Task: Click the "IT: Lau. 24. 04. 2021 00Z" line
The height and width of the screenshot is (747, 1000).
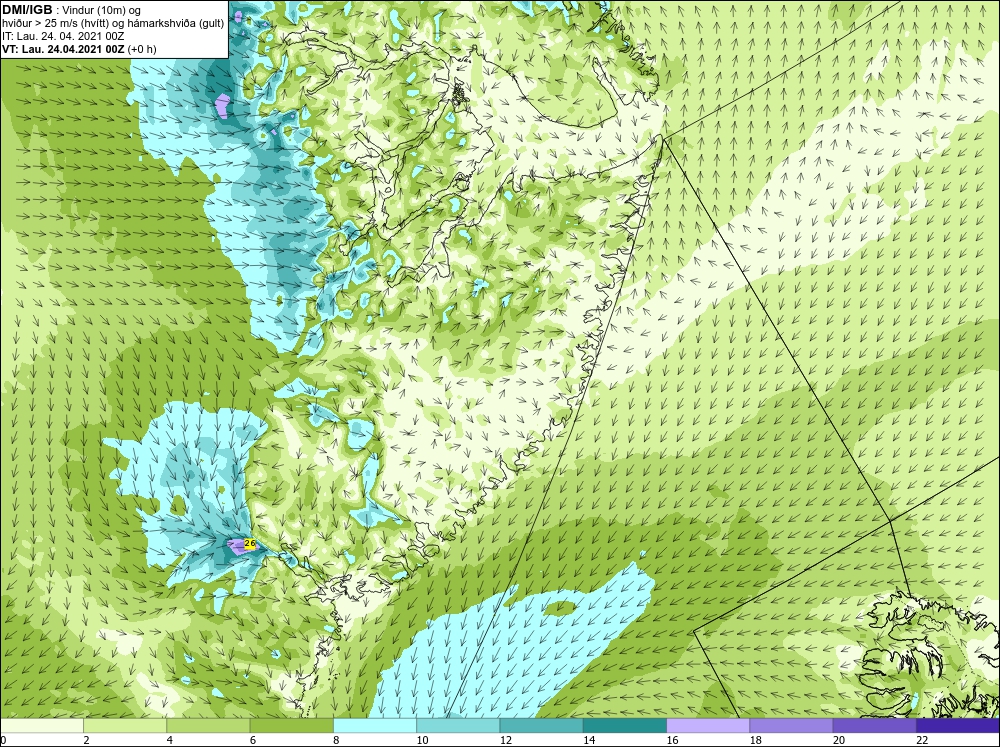Action: (x=62, y=36)
